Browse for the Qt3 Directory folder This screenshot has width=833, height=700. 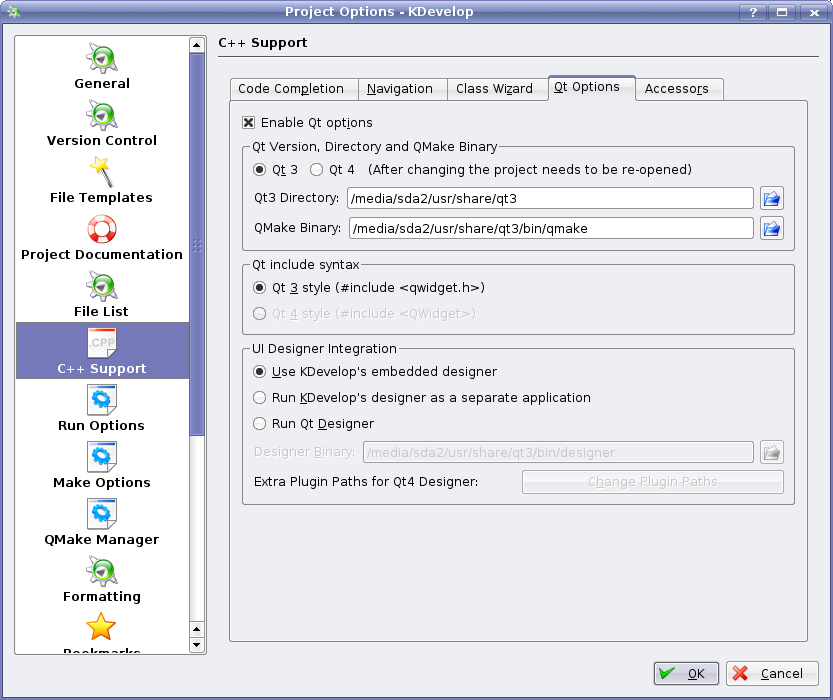pyautogui.click(x=771, y=198)
